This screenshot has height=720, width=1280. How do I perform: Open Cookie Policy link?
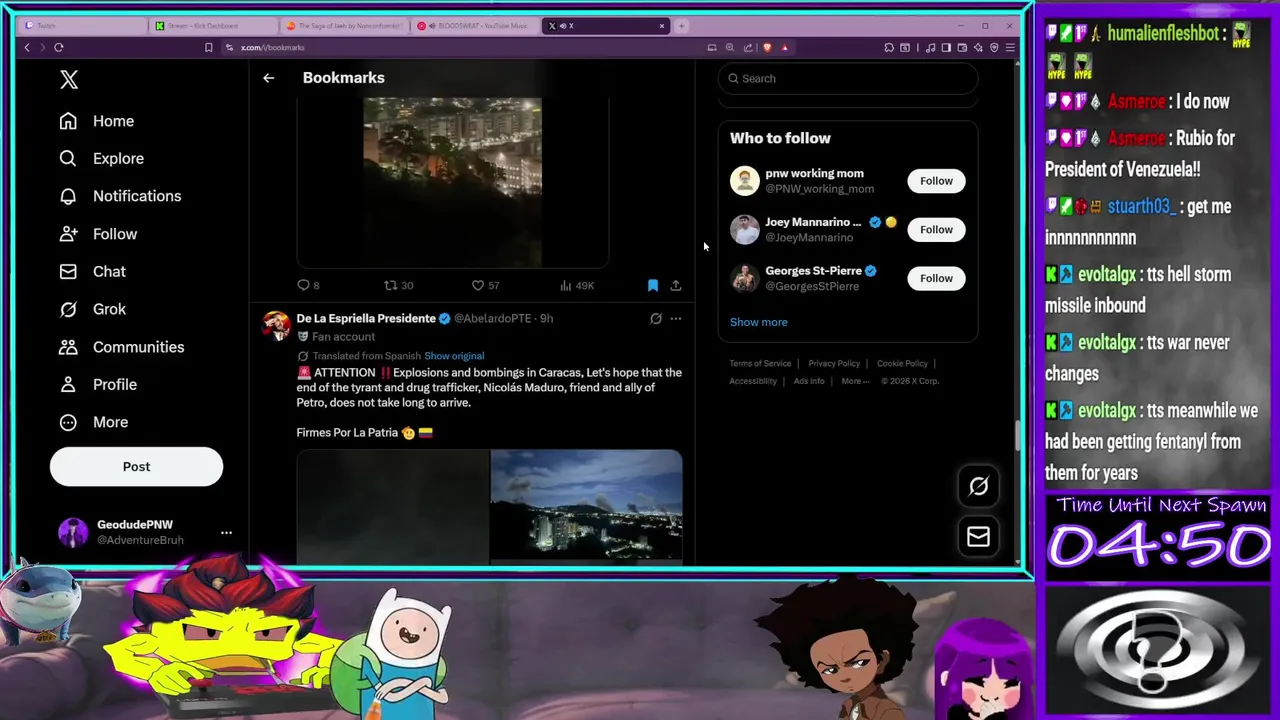click(902, 364)
